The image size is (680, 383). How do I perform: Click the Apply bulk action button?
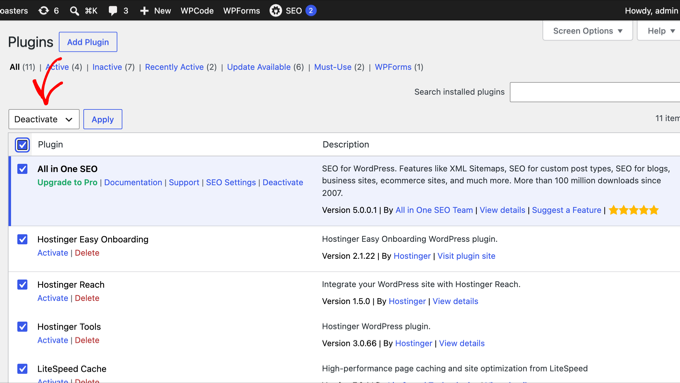[x=103, y=119]
